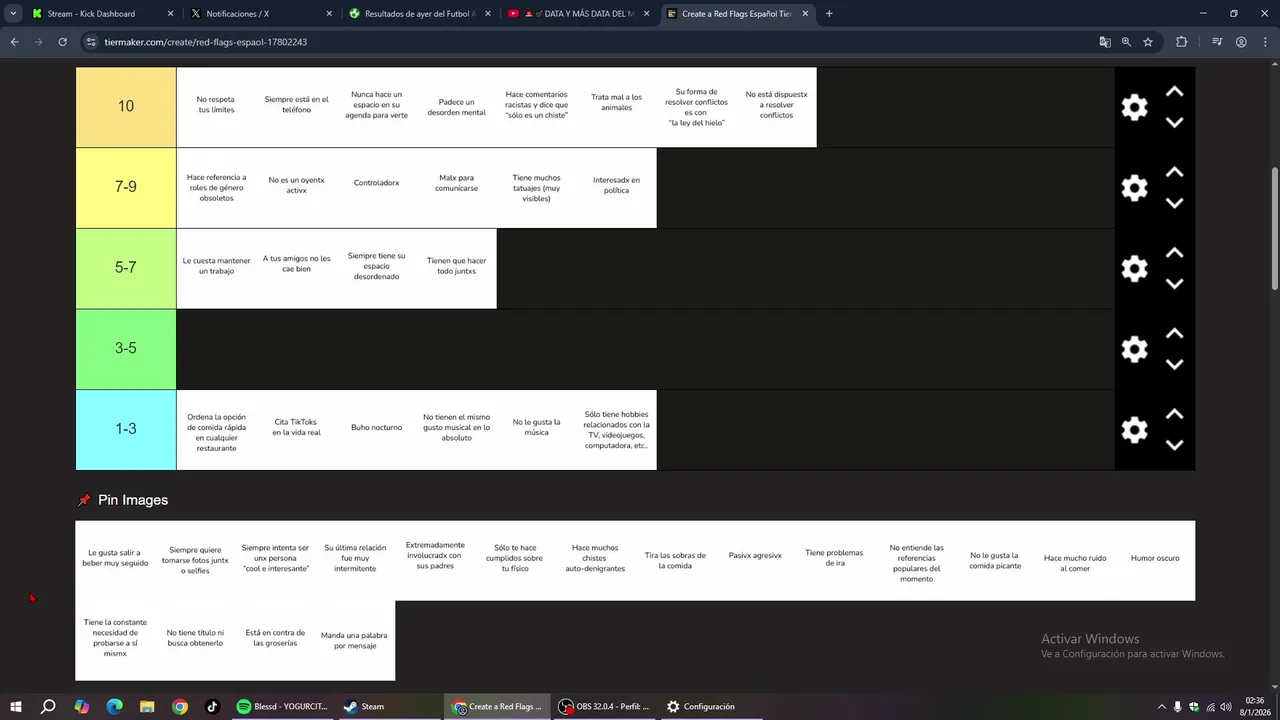Open the tab search dropdown arrow
1280x720 pixels.
(13, 14)
